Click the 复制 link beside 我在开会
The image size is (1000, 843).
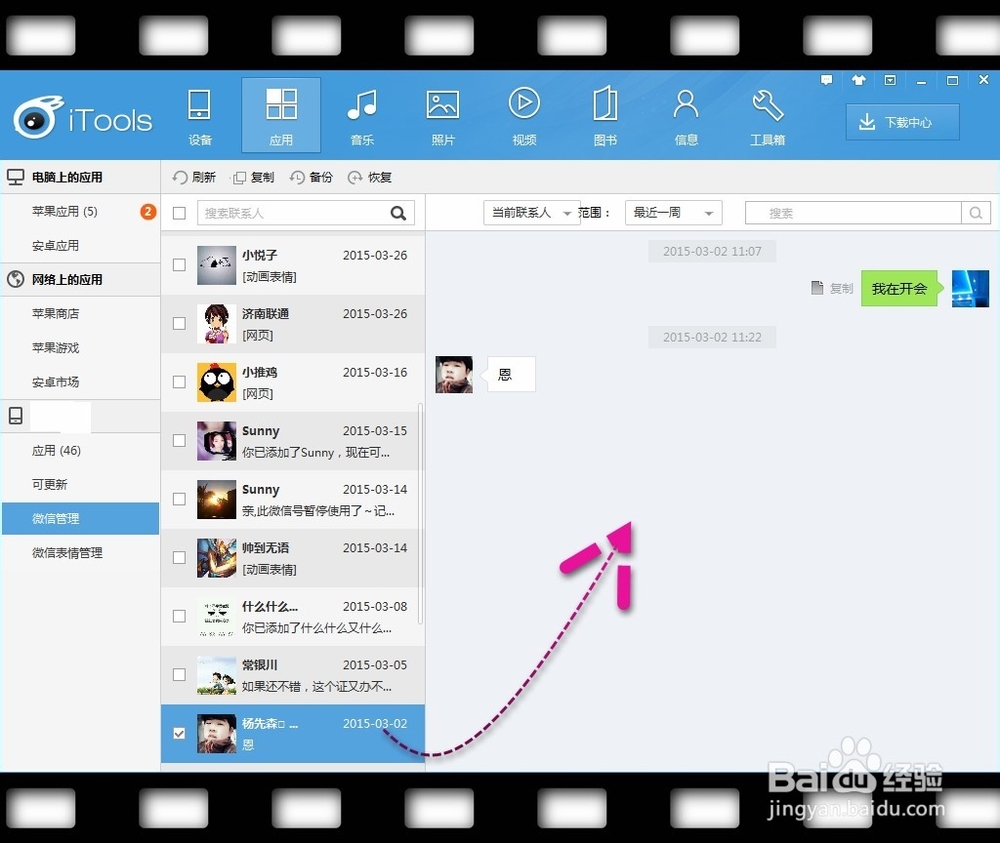(832, 288)
